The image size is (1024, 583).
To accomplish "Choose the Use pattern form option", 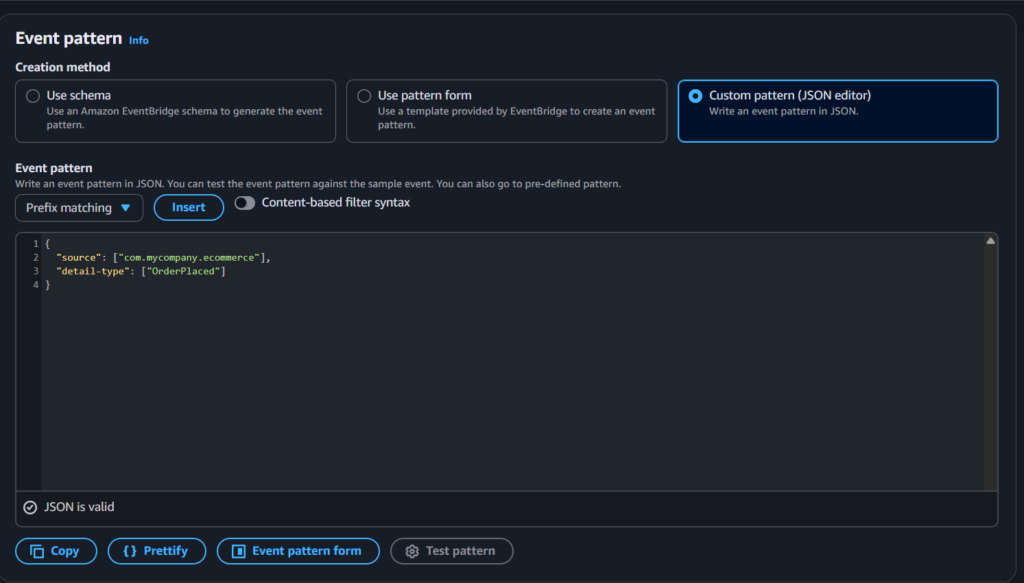I will (x=362, y=96).
